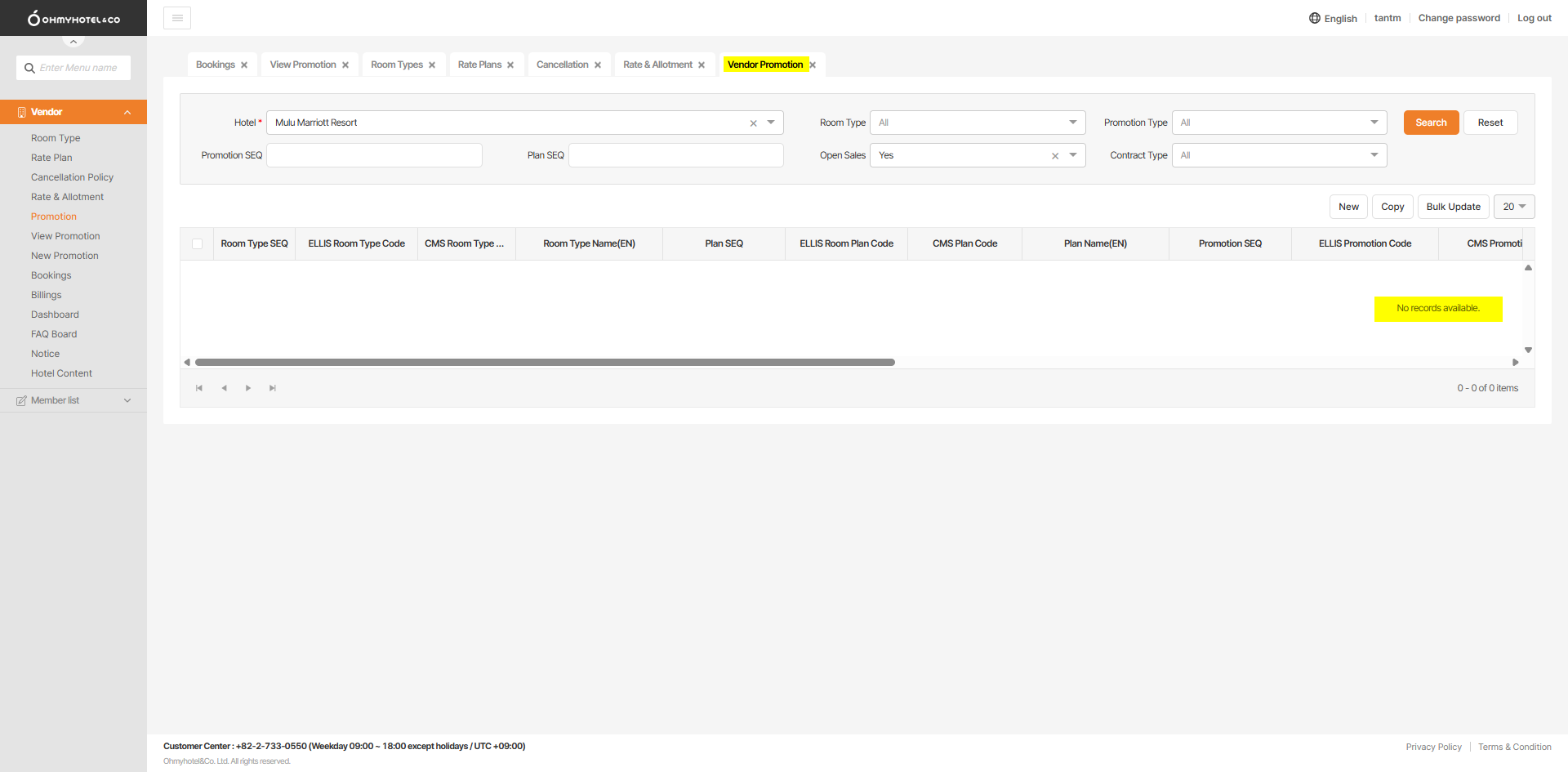Screen dimensions: 1568x772
Task: Open the page size 20 dropdown
Action: point(1514,207)
